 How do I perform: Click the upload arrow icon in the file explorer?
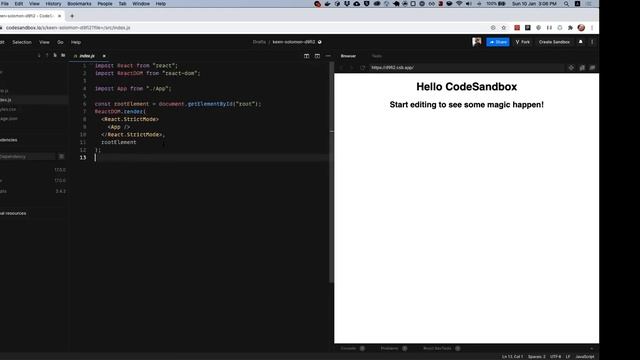click(47, 55)
